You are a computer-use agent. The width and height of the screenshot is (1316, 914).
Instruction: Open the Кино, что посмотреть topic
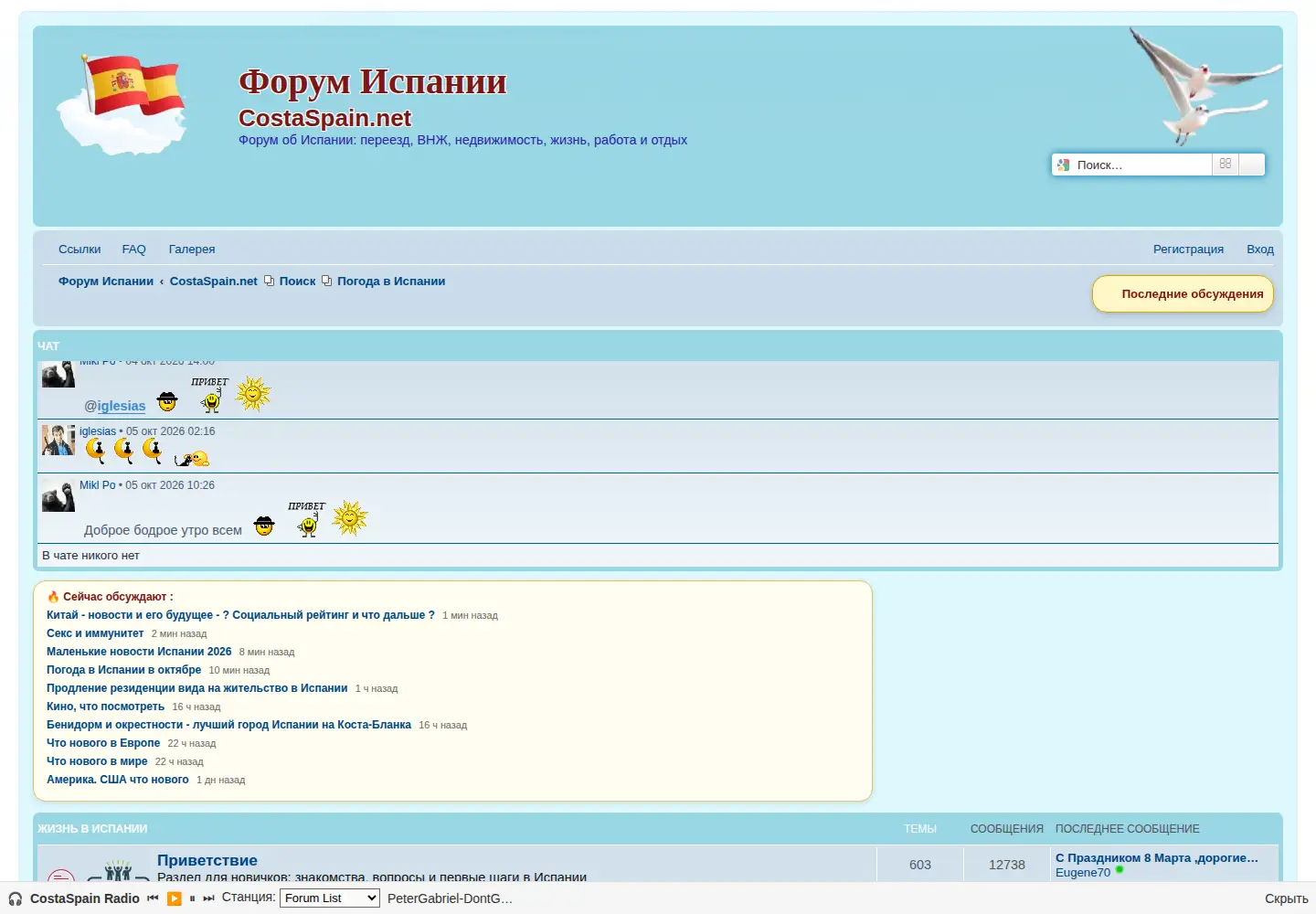tap(105, 707)
